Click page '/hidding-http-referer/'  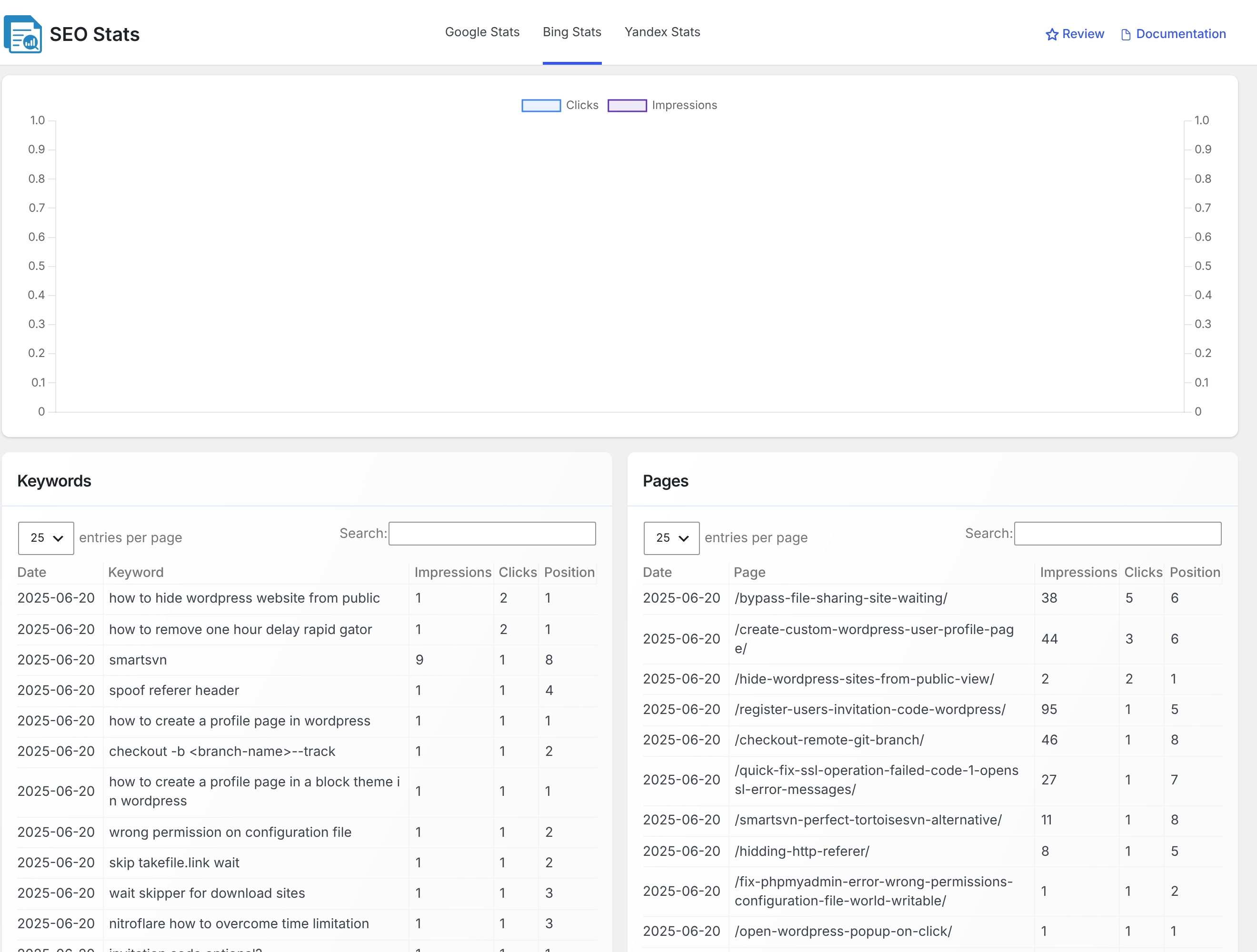click(802, 852)
